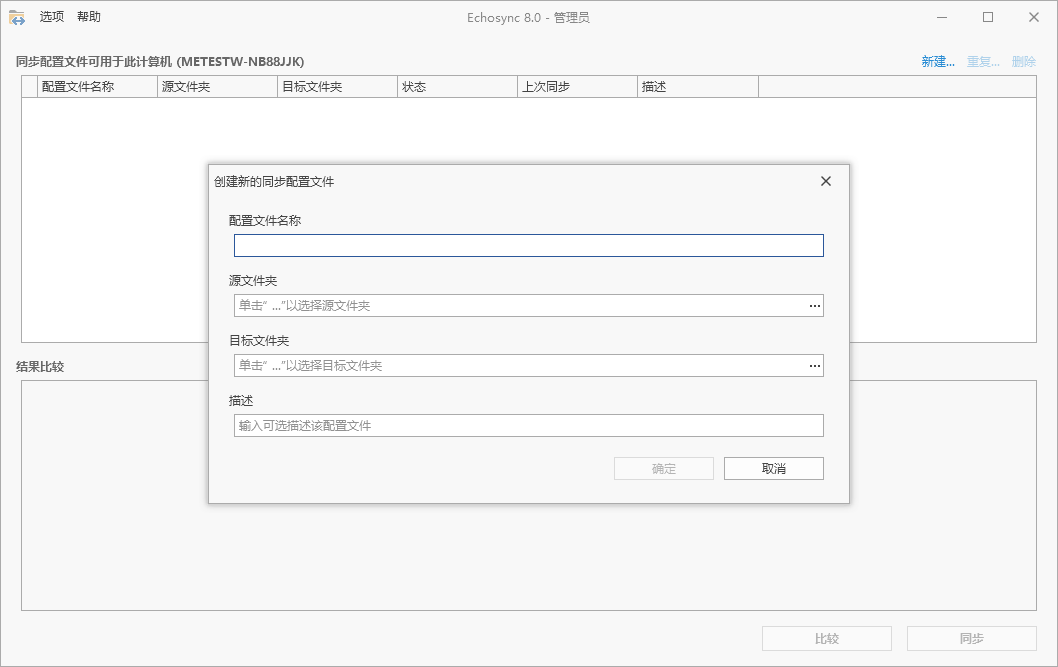This screenshot has width=1058, height=667.
Task: Click inside the 描述 input field
Action: pyautogui.click(x=528, y=425)
